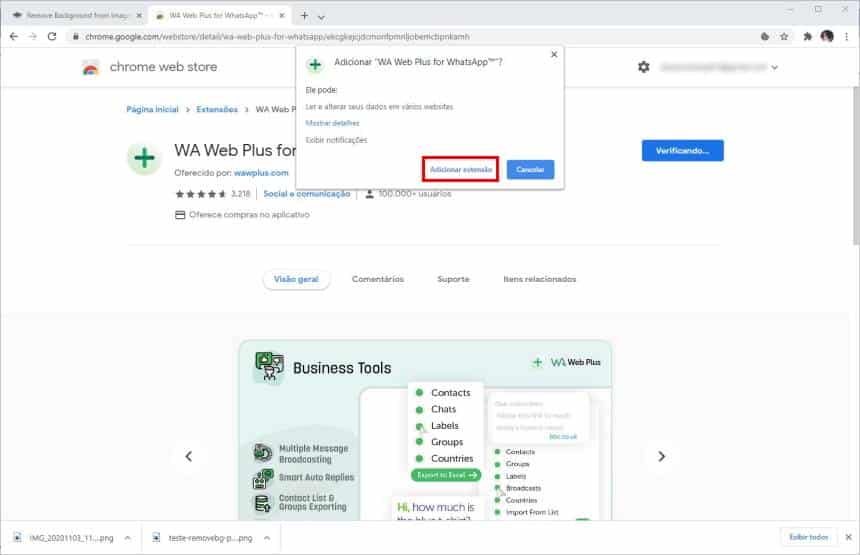This screenshot has height=555, width=860.
Task: Open the Web Store settings gear
Action: 644,67
